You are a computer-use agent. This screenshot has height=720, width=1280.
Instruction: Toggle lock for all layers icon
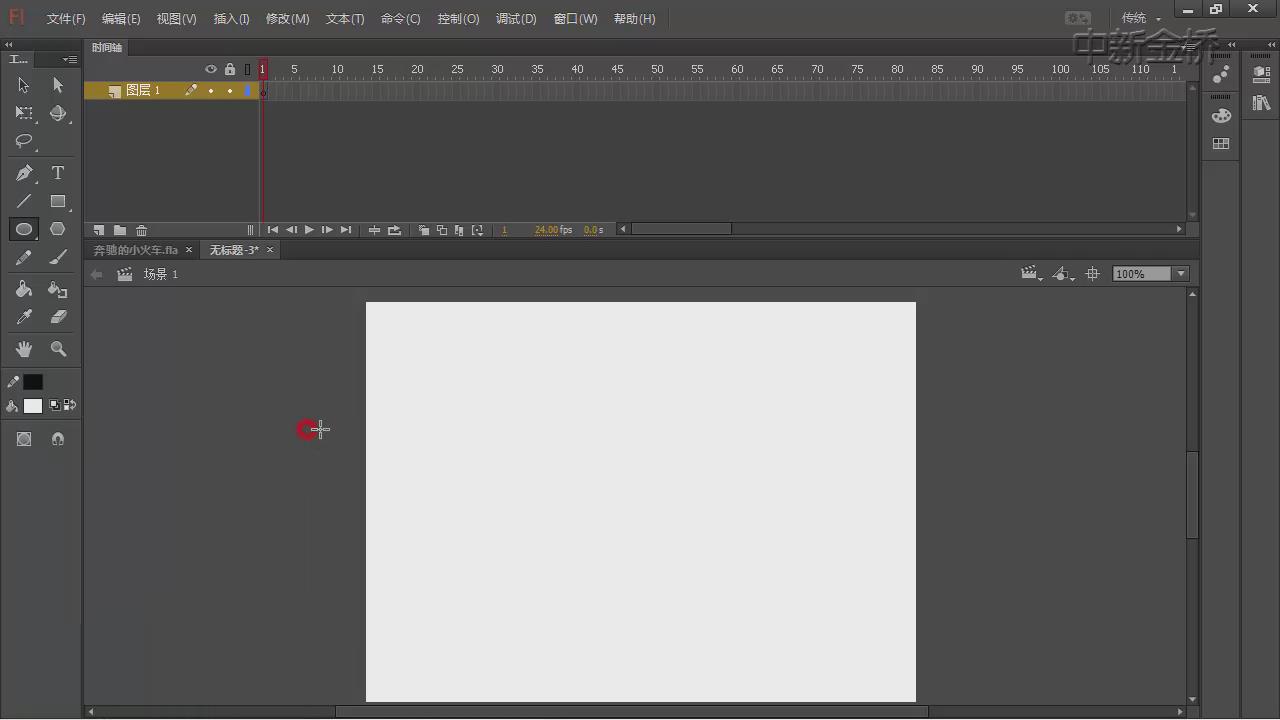pos(230,69)
